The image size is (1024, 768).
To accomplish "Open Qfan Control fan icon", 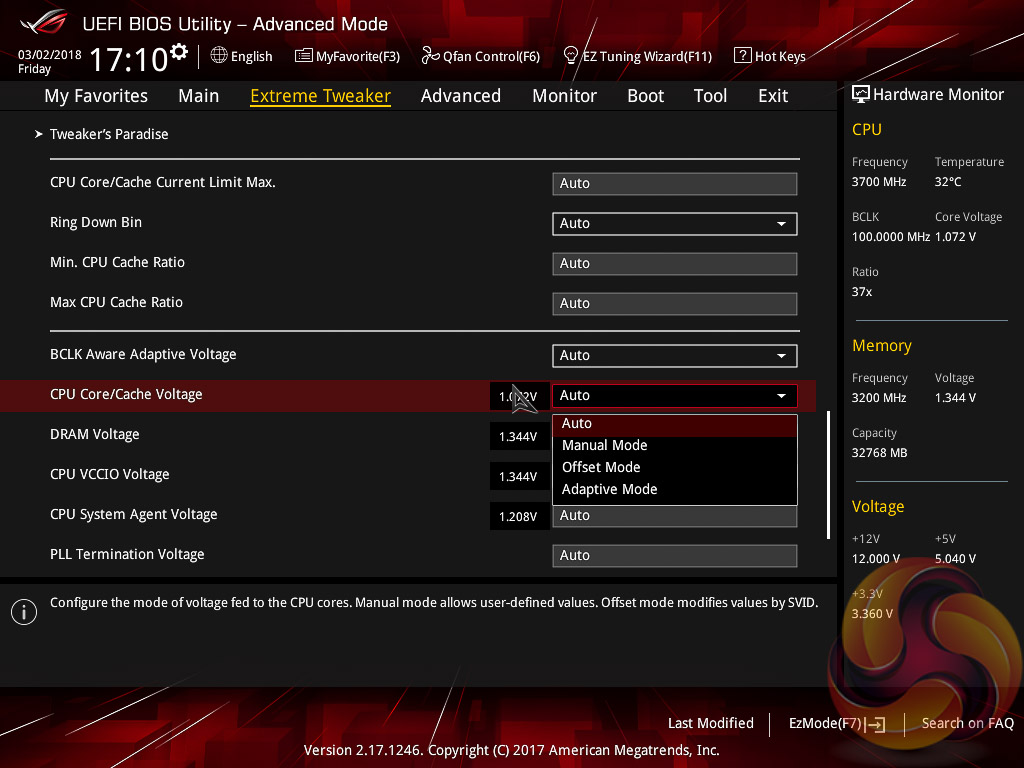I will 430,56.
